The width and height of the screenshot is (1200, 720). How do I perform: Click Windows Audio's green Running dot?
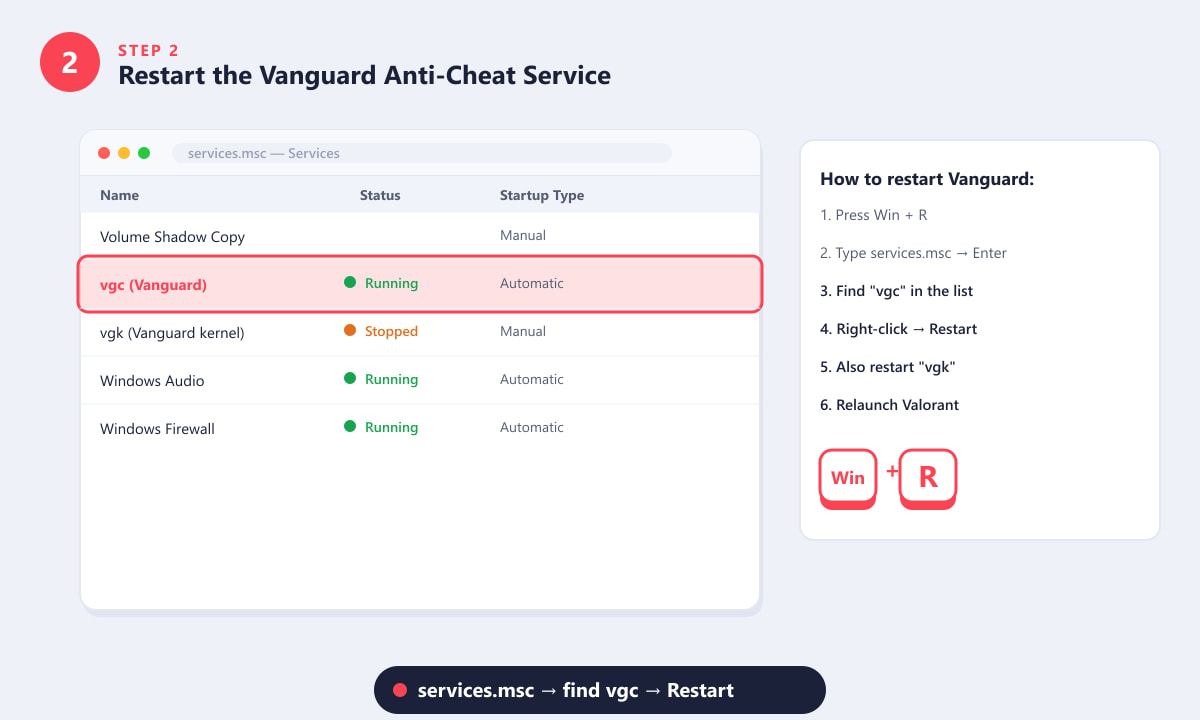[350, 379]
